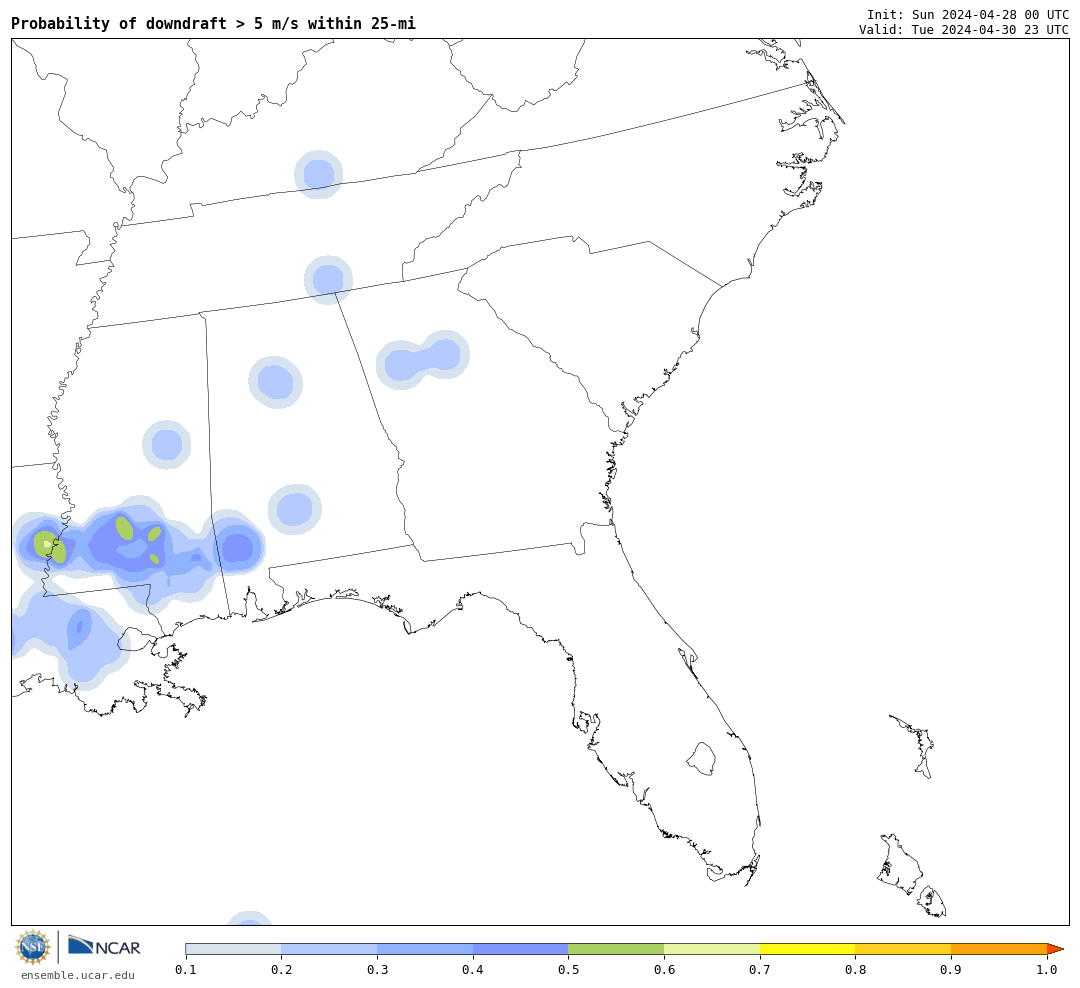Click the 0.6–0.7 pale yellow-green colorbar segment
The image size is (1080, 988).
[x=712, y=949]
